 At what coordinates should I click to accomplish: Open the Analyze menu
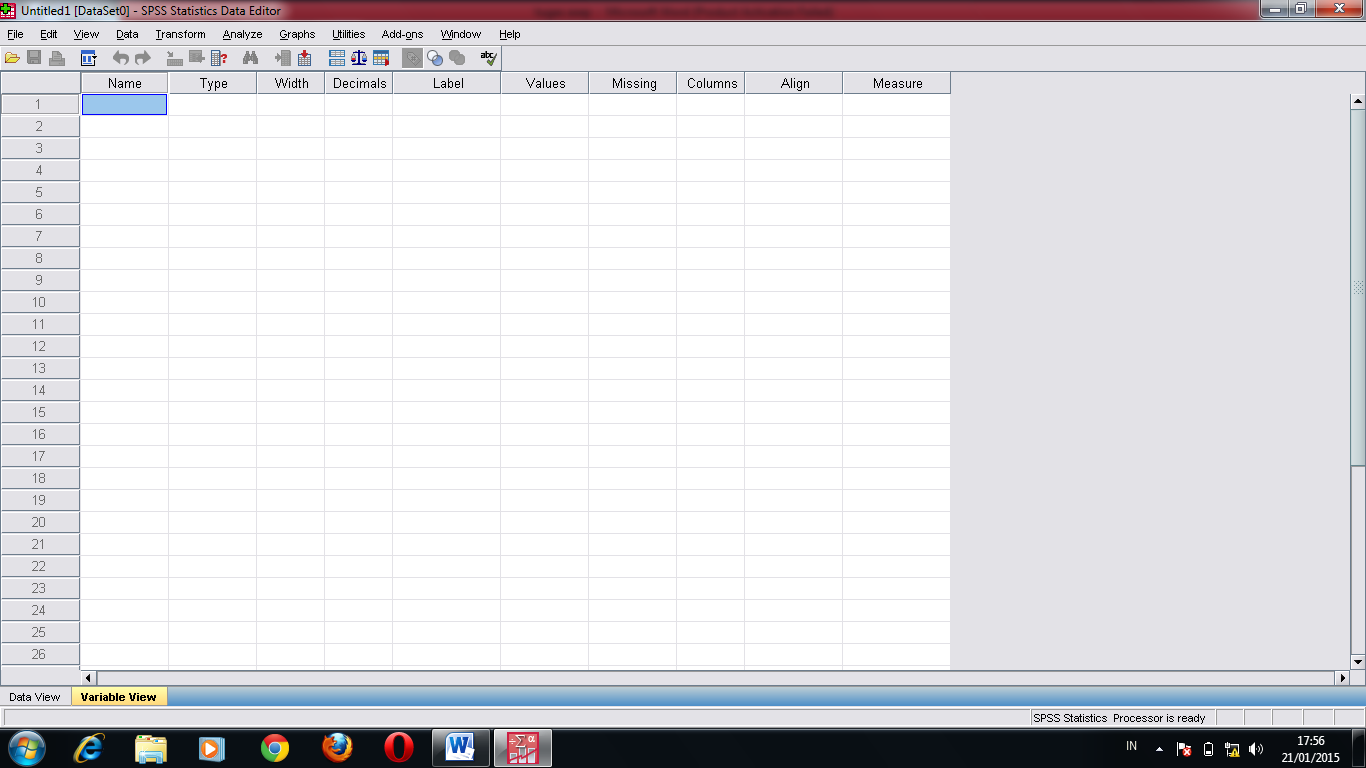point(242,34)
